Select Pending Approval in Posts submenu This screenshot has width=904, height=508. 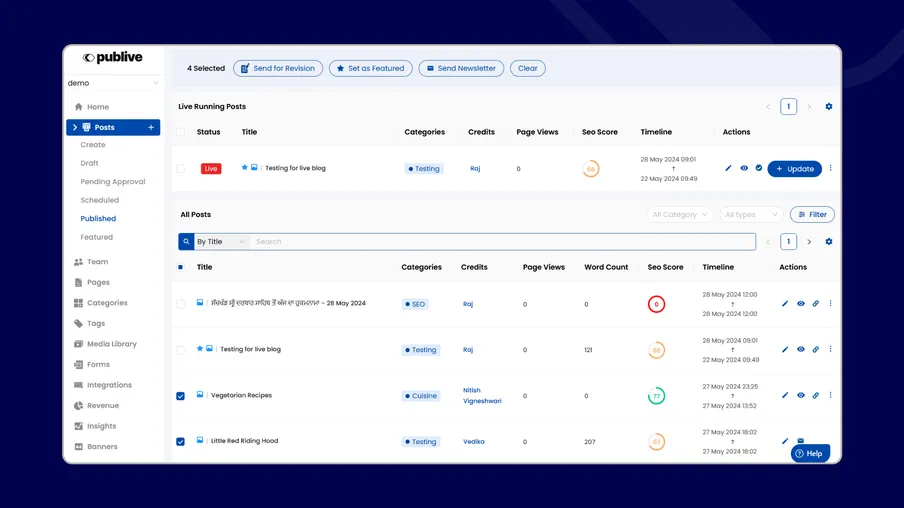[113, 182]
